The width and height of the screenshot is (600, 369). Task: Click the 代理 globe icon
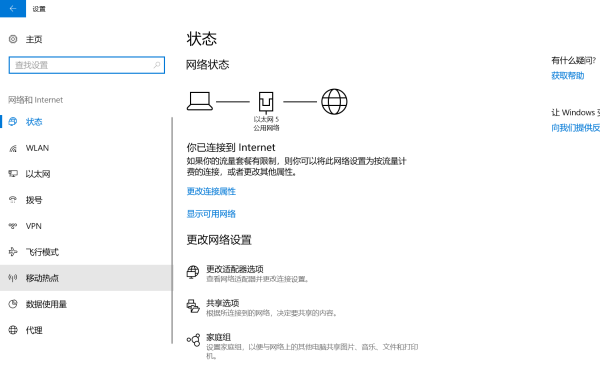[x=13, y=330]
